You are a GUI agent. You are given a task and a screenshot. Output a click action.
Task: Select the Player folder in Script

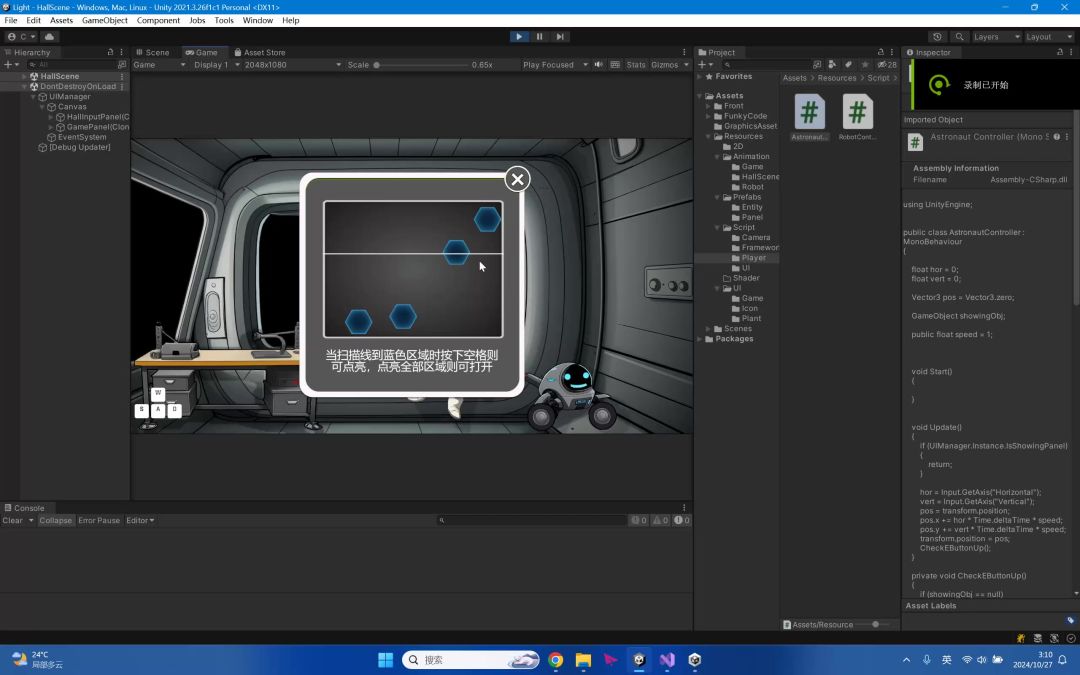[754, 258]
